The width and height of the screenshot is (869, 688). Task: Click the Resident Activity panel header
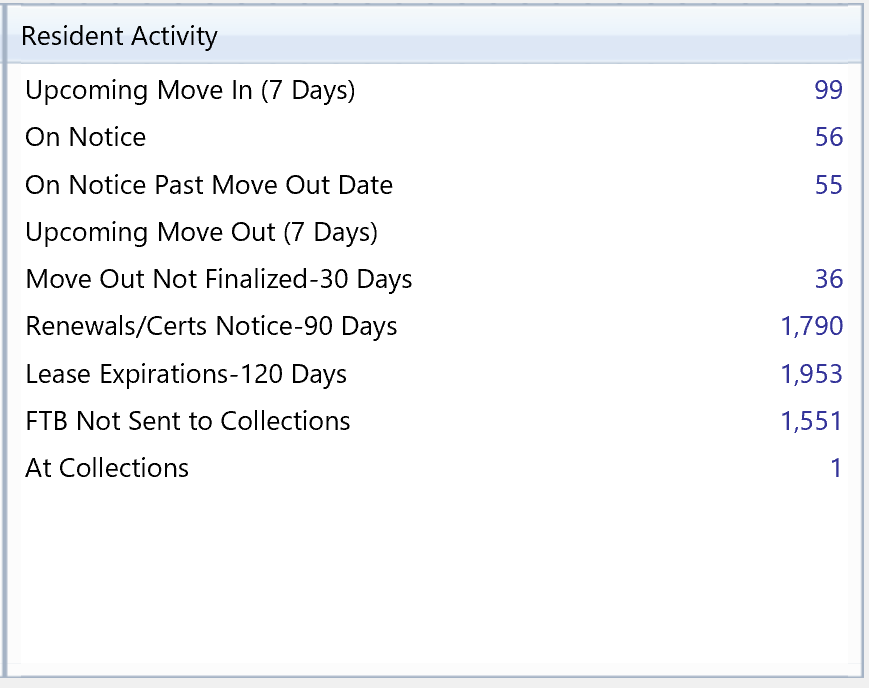pyautogui.click(x=120, y=37)
